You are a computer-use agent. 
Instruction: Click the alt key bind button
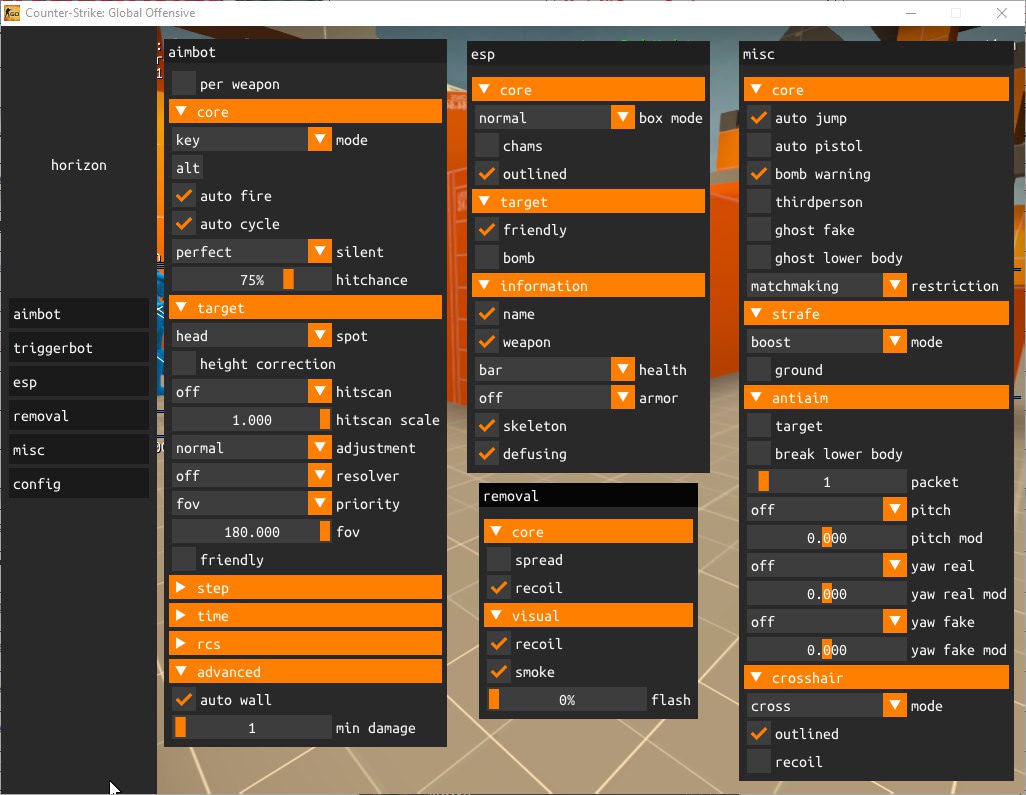tap(187, 168)
